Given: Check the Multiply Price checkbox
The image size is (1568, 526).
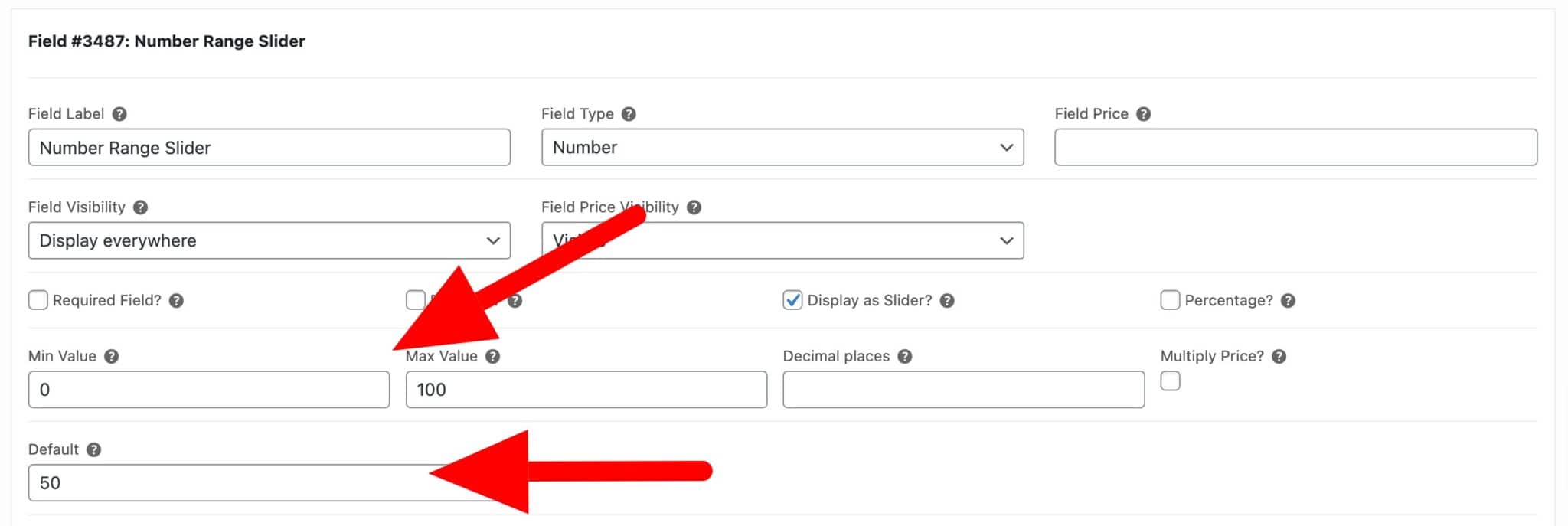Looking at the screenshot, I should (1171, 381).
